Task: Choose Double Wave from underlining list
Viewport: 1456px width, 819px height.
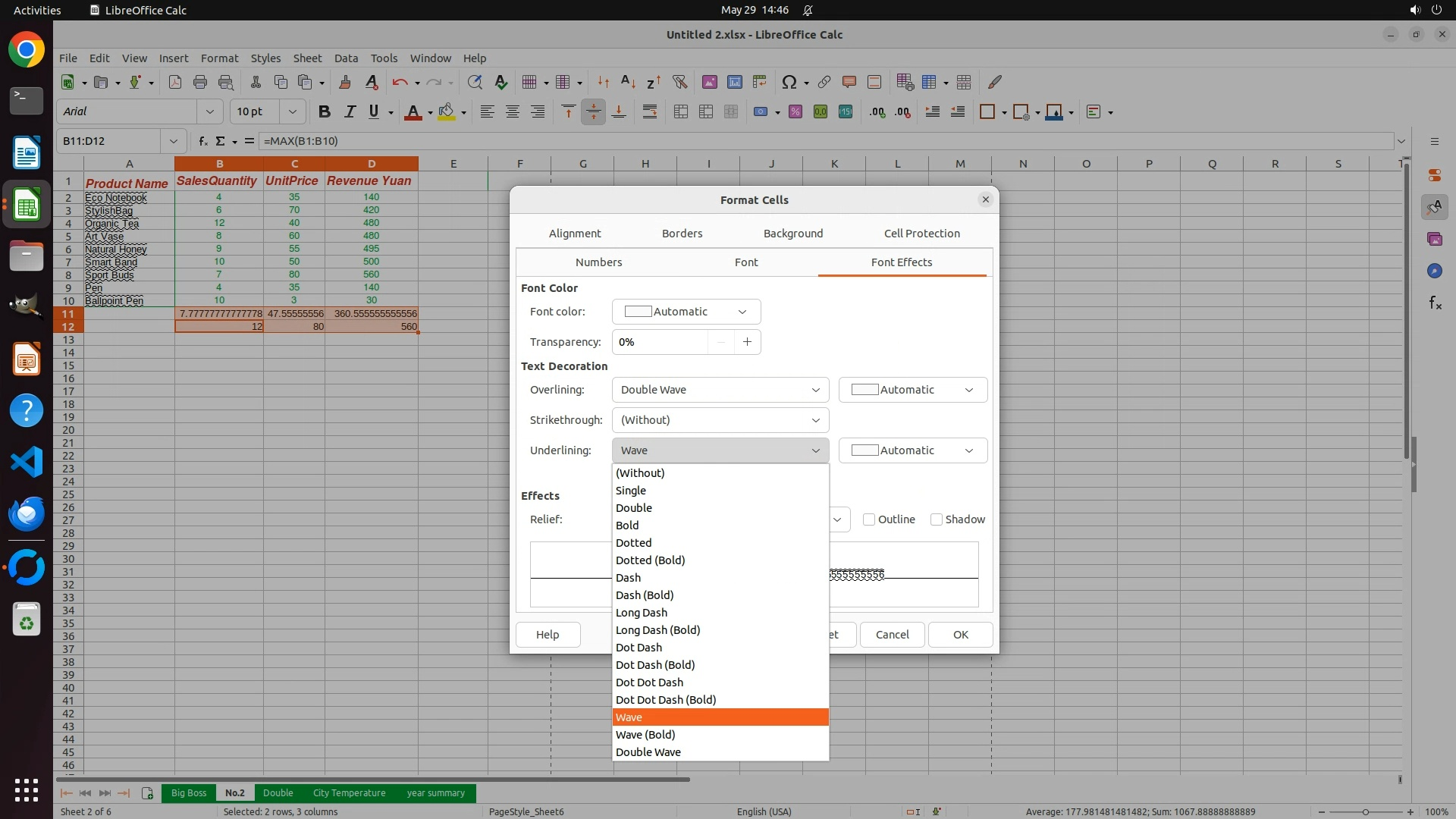Action: click(x=648, y=752)
